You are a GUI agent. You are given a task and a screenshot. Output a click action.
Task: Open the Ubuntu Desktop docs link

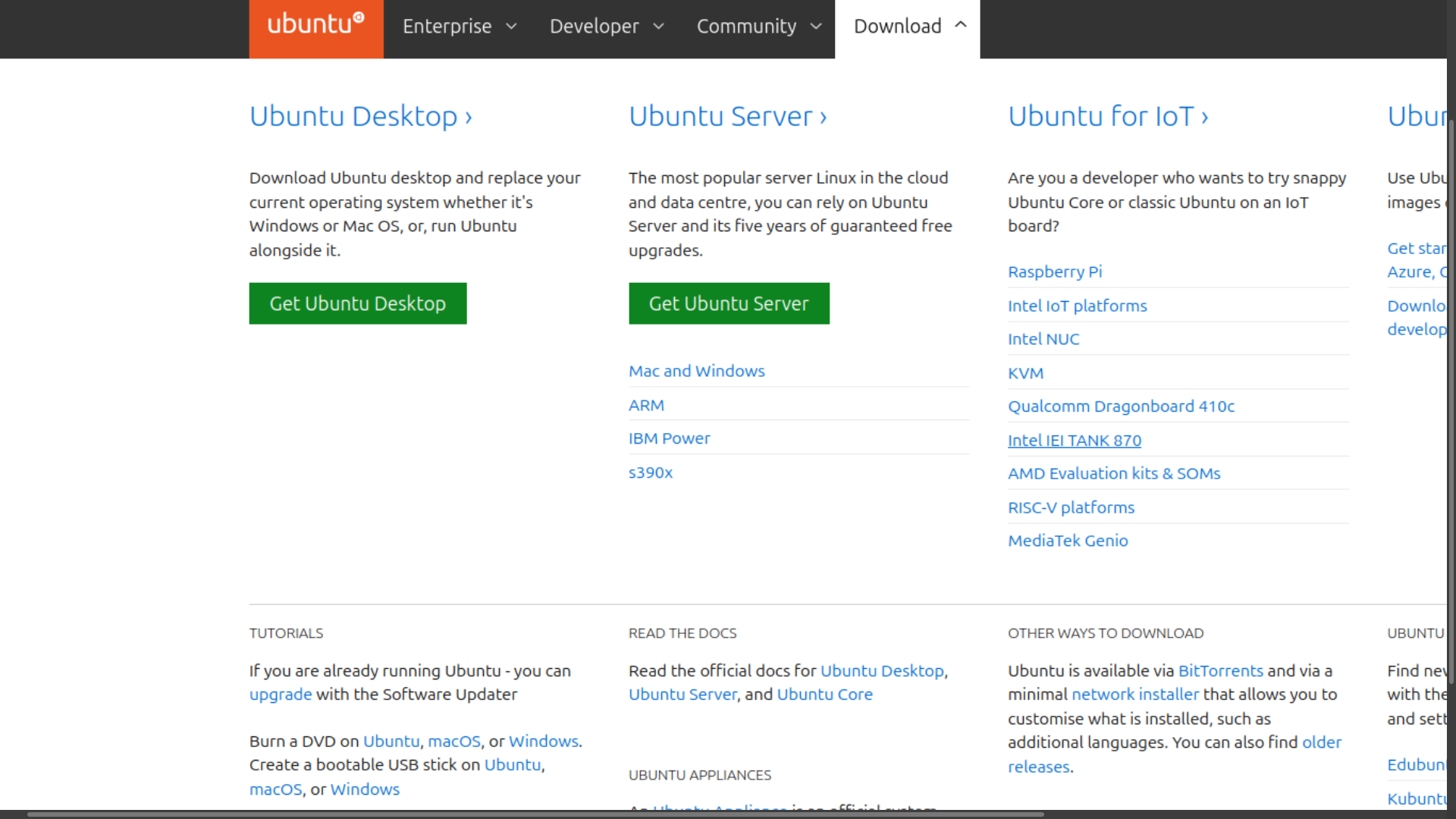(882, 671)
